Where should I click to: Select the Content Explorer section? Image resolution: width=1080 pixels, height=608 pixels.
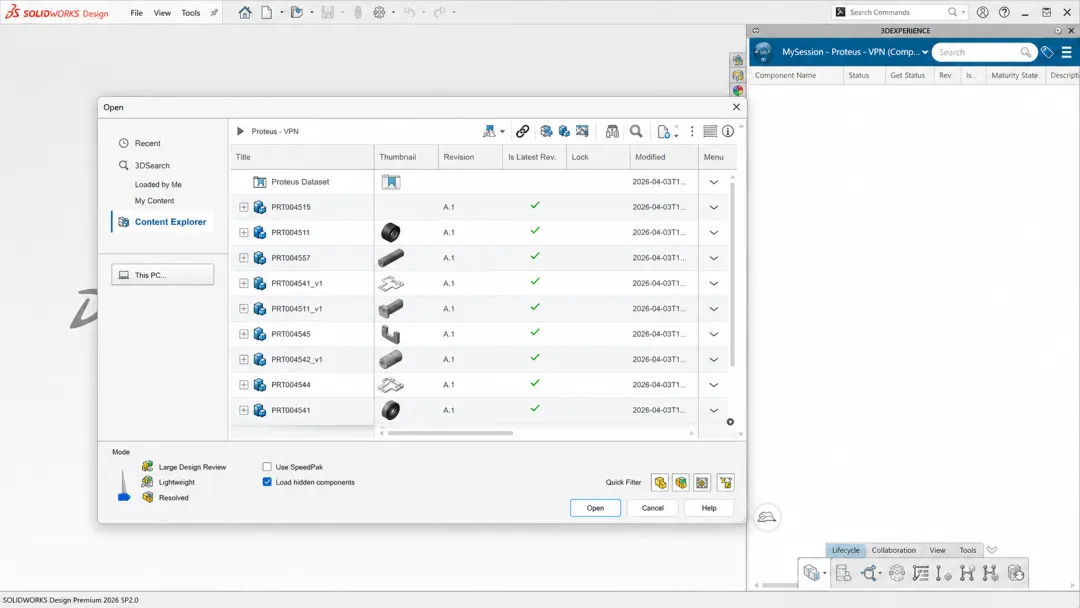point(163,222)
